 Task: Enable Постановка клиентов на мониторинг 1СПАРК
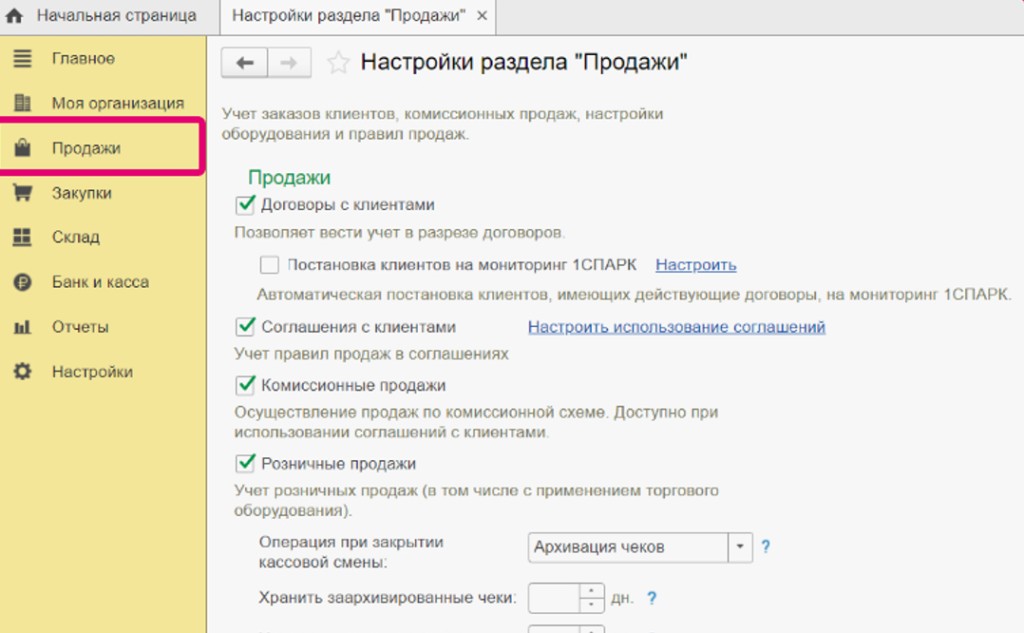[x=269, y=265]
